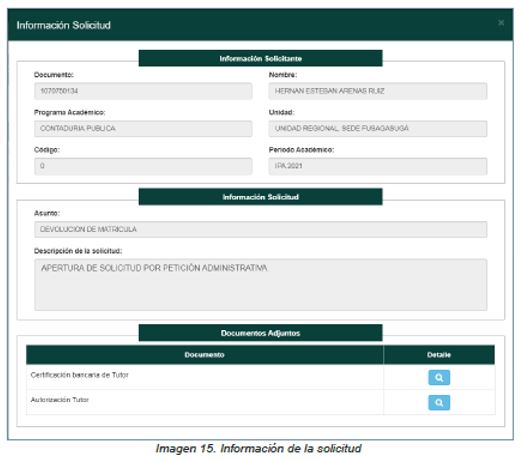Click the Periodo Académico IPA 2021 field
The width and height of the screenshot is (524, 461).
(x=378, y=166)
